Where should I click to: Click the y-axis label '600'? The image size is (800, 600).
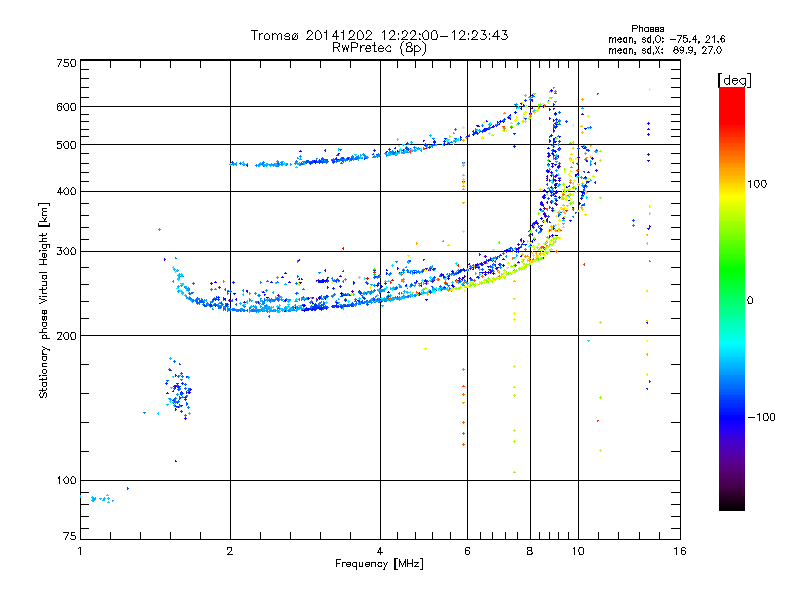(66, 107)
